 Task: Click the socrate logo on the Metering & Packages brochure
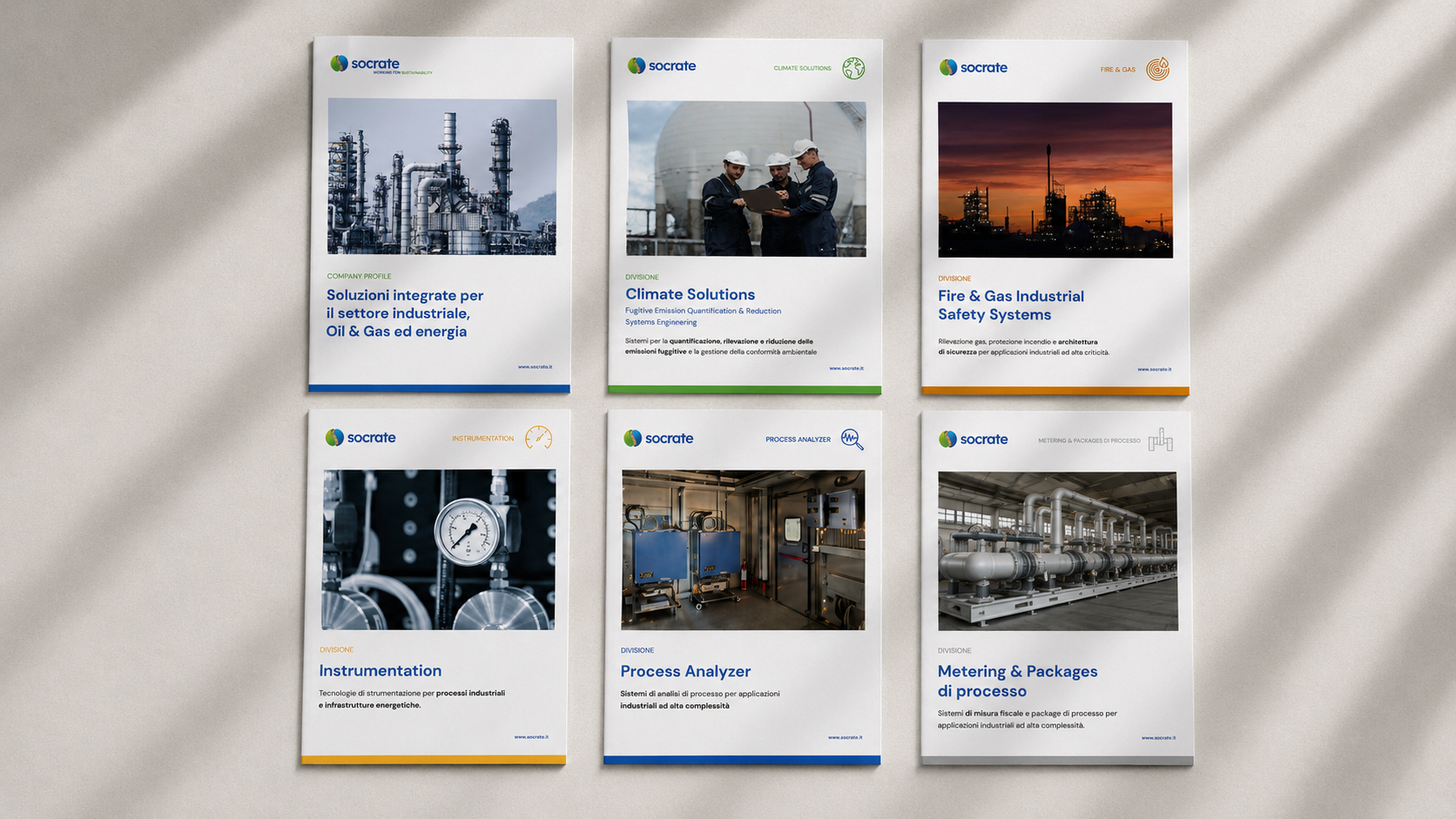[x=973, y=439]
